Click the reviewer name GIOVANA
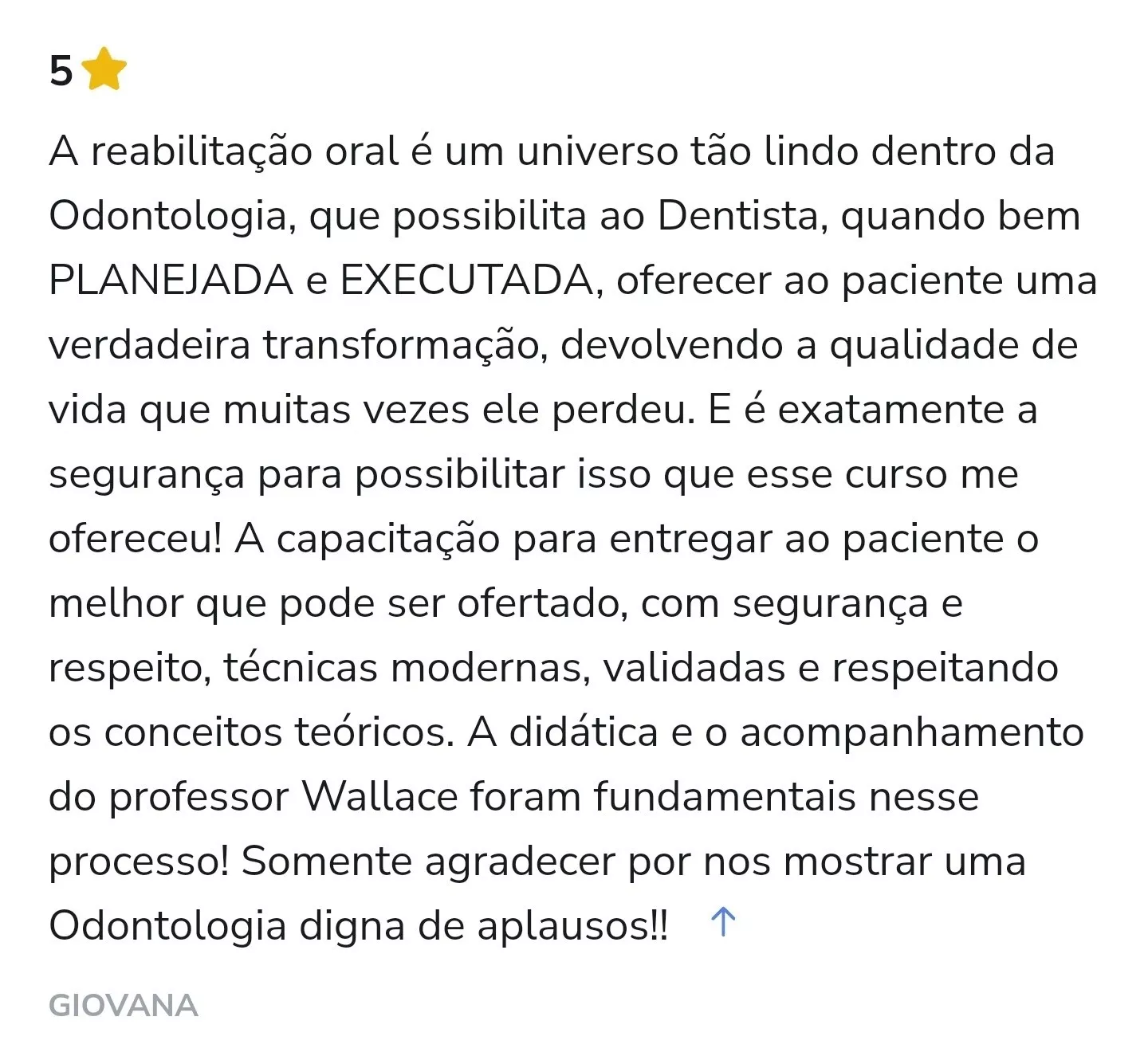Viewport: 1148px width, 1052px height. tap(124, 1006)
